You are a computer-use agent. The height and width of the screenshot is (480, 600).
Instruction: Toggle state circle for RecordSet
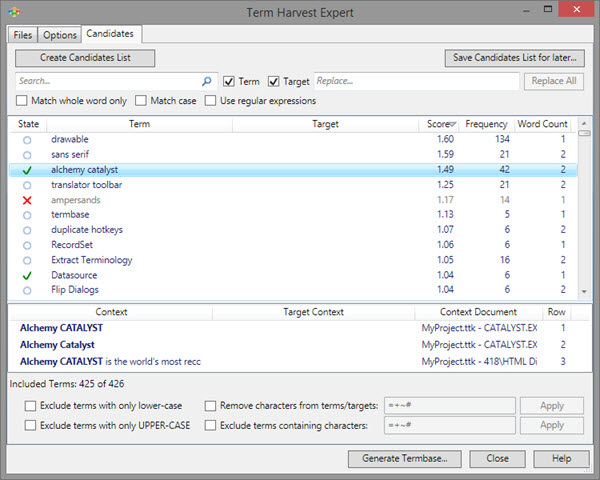click(27, 245)
